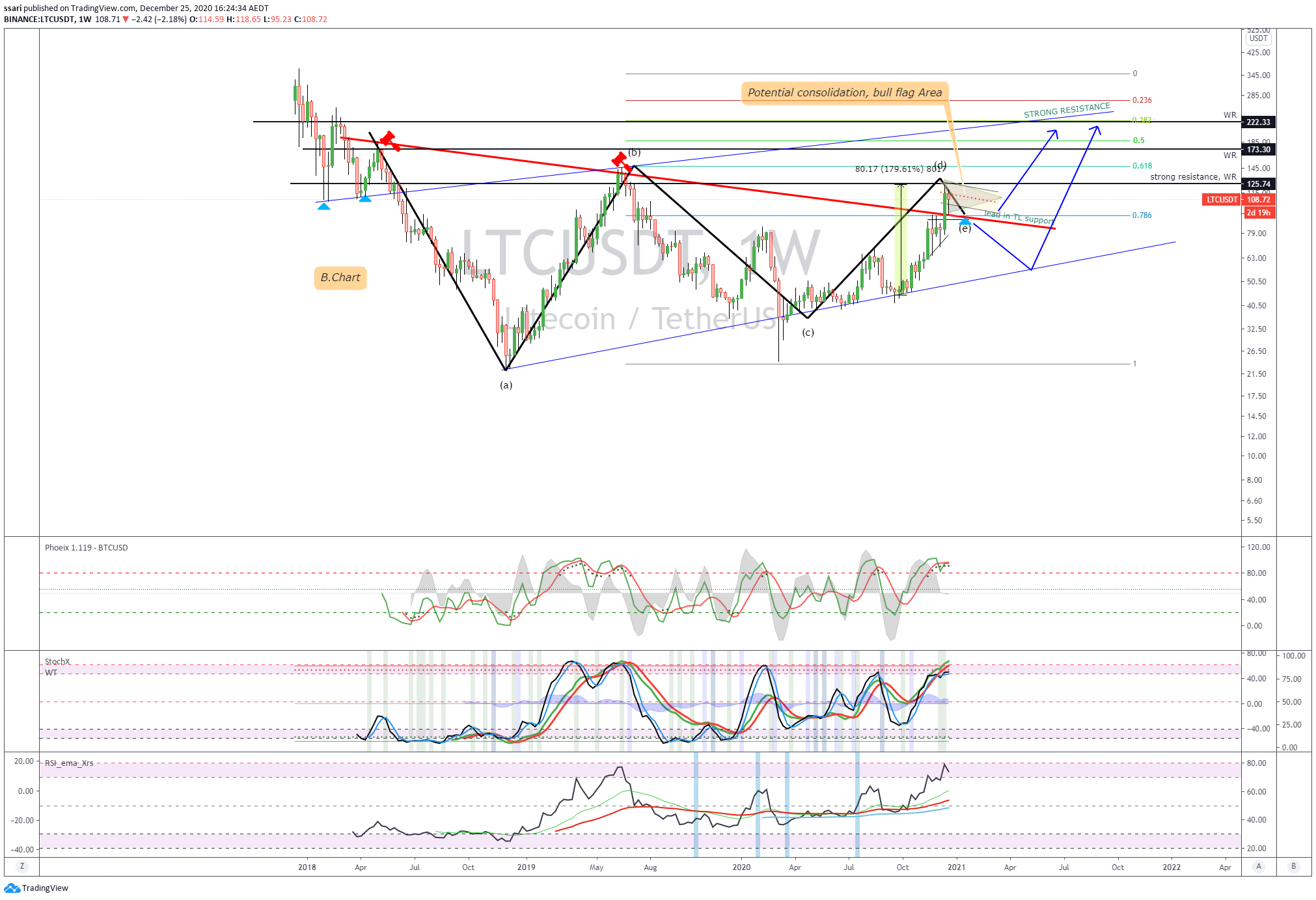Open the TradingView logo link
The width and height of the screenshot is (1316, 900).
[x=36, y=888]
